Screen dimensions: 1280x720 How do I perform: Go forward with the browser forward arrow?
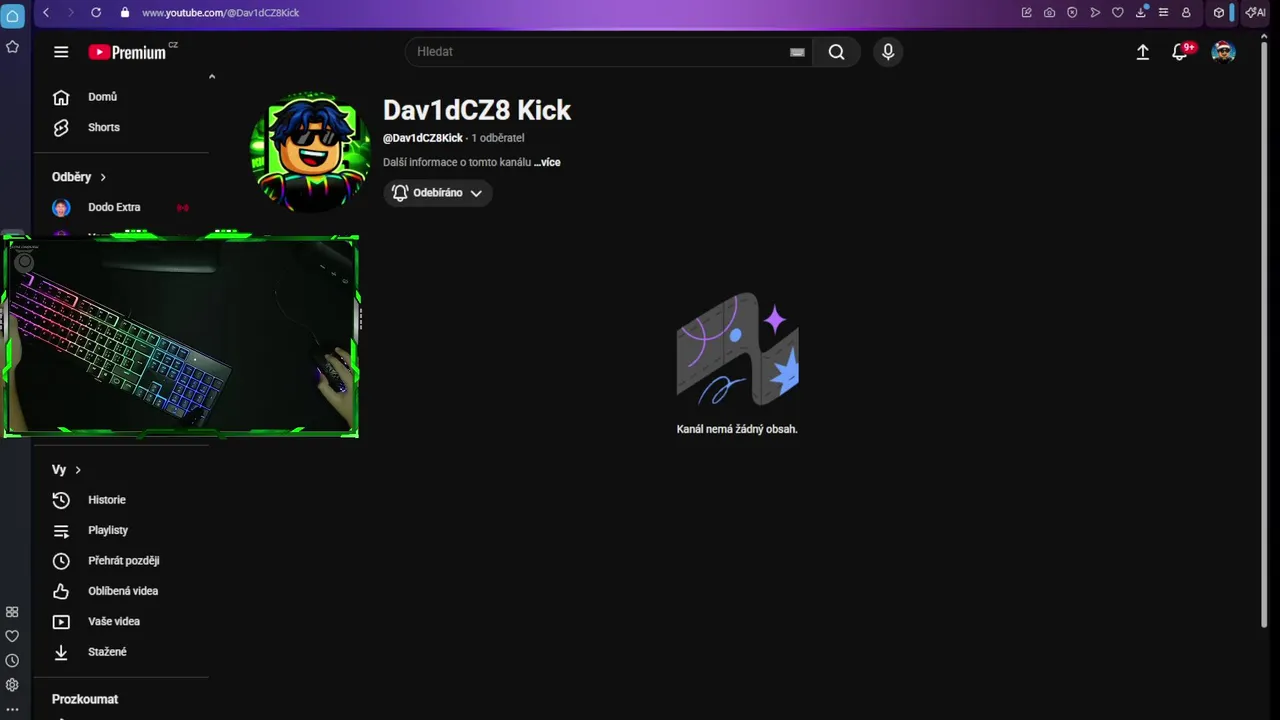coord(70,12)
